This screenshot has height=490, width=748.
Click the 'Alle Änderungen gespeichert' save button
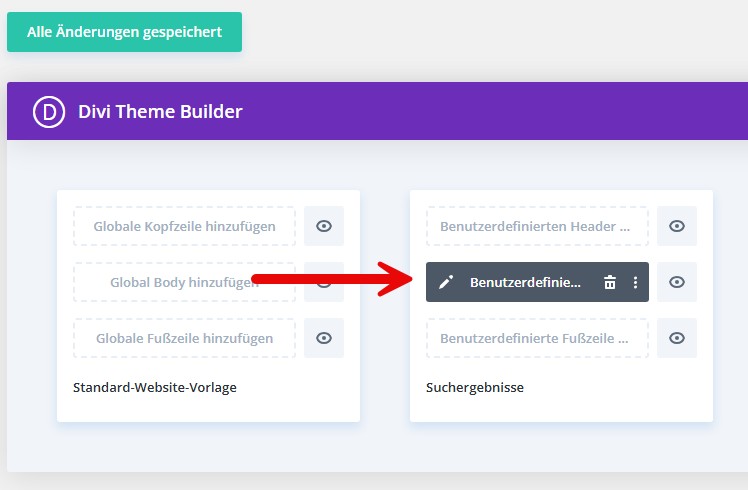[124, 32]
